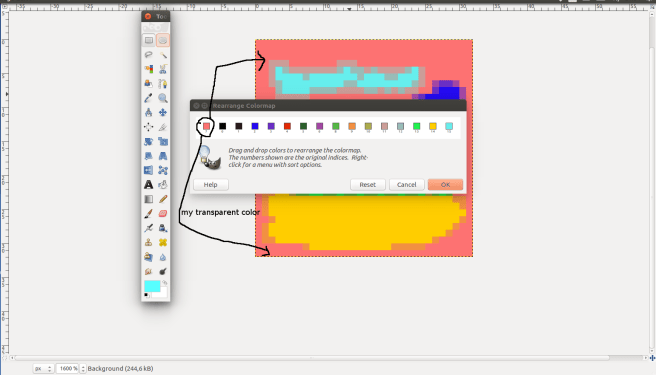Click the yellow colormap swatch
The height and width of the screenshot is (375, 656).
click(x=433, y=126)
